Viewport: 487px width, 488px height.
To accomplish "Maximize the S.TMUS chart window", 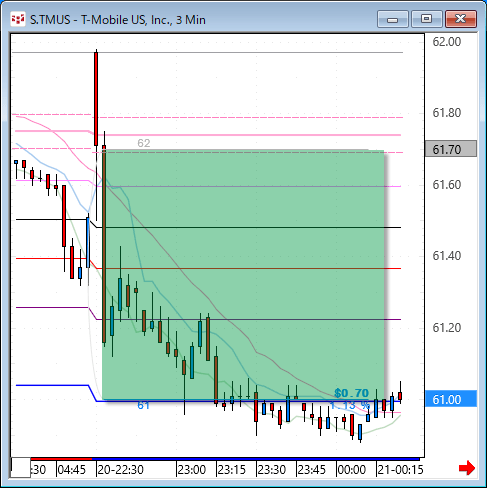I will click(x=426, y=19).
